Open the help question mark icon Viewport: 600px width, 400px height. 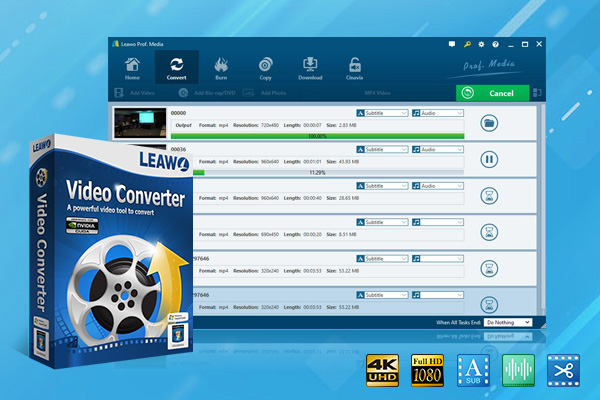tap(496, 44)
